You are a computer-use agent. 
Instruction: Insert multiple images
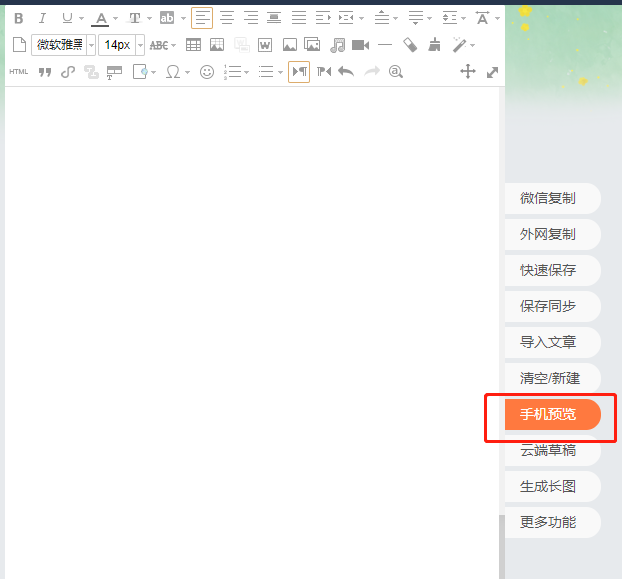click(x=312, y=44)
